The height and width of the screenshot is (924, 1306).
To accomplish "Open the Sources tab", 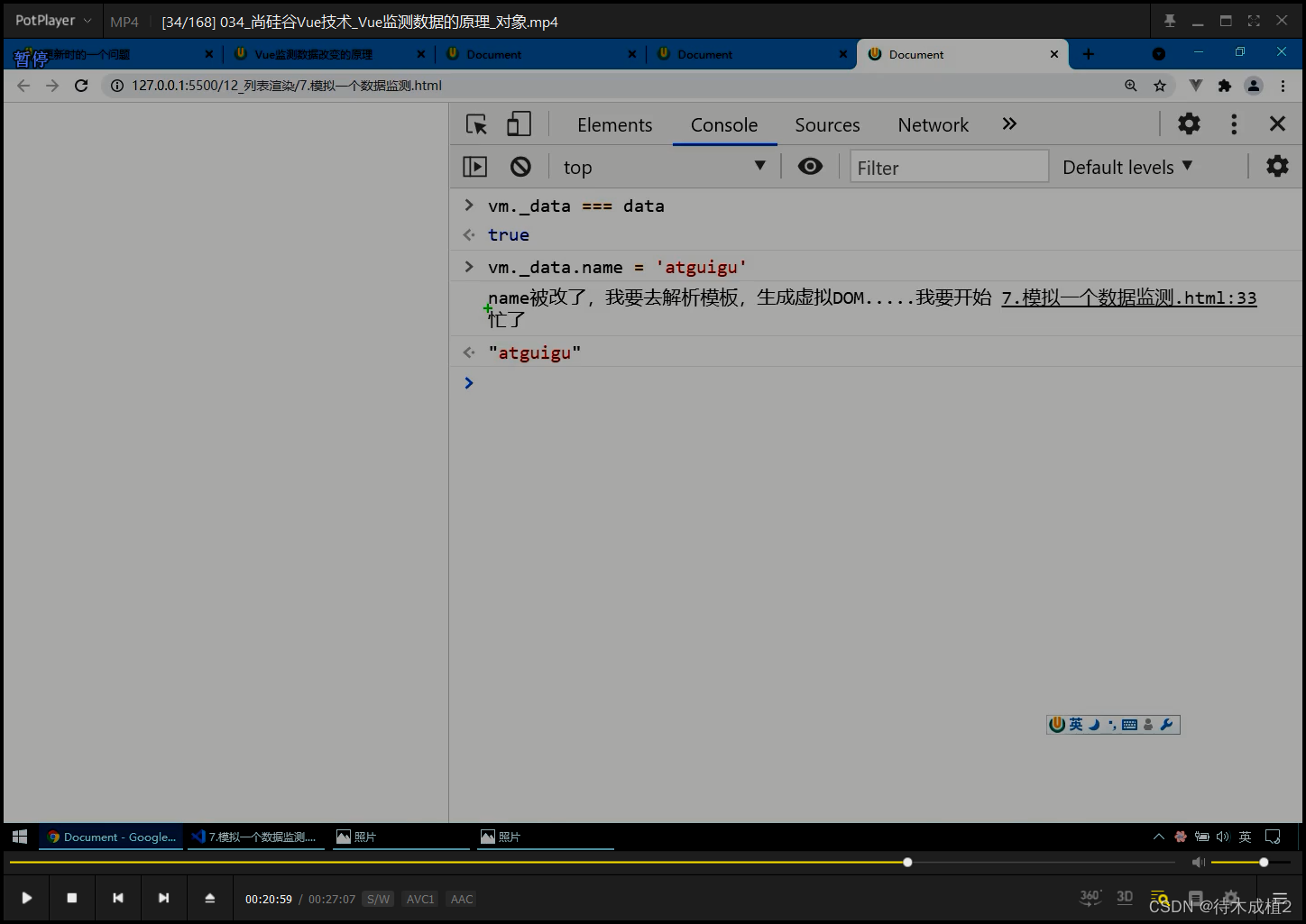I will pos(827,125).
